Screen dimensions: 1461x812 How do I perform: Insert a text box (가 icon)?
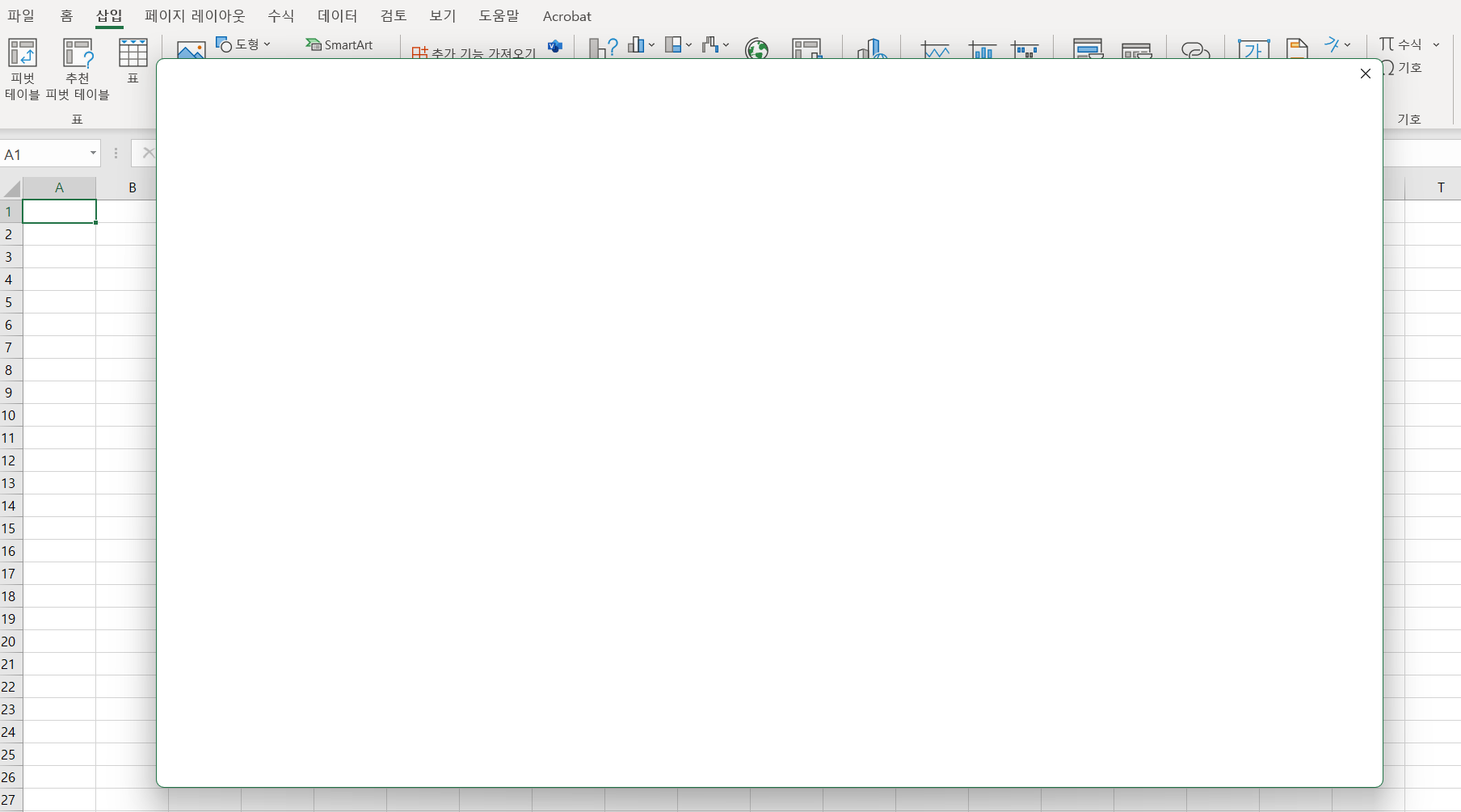coord(1253,49)
